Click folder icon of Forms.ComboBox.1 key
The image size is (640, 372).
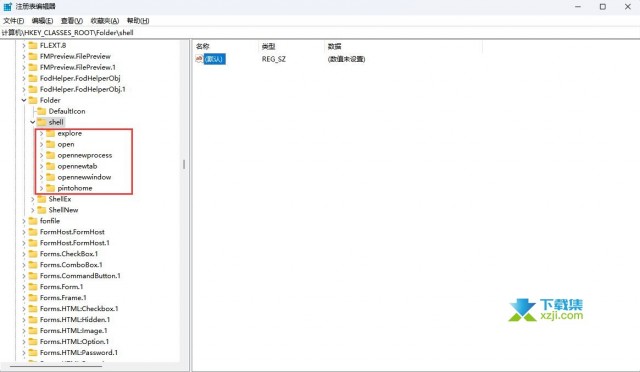click(x=33, y=265)
